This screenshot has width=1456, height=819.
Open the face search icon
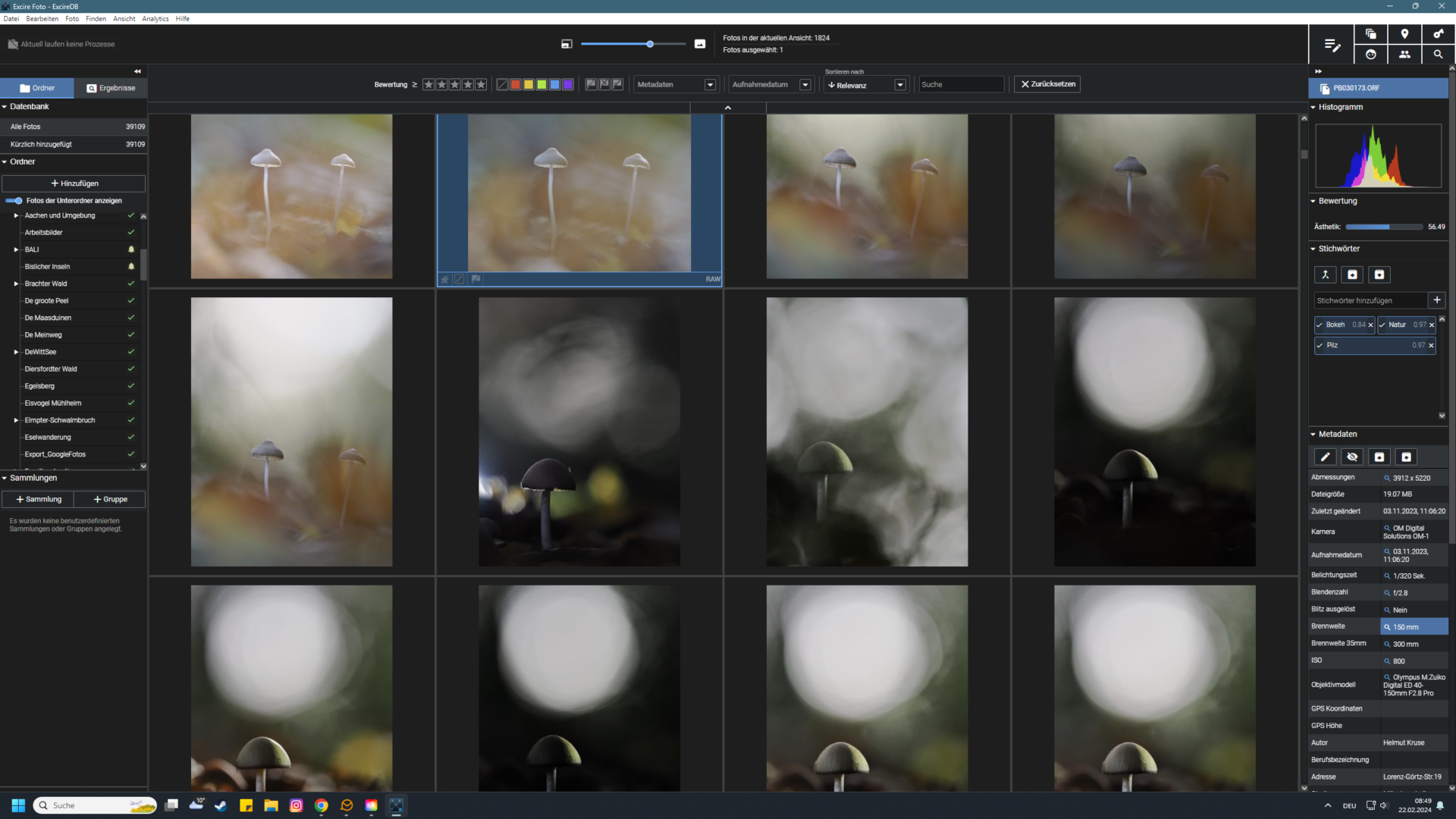pos(1370,54)
